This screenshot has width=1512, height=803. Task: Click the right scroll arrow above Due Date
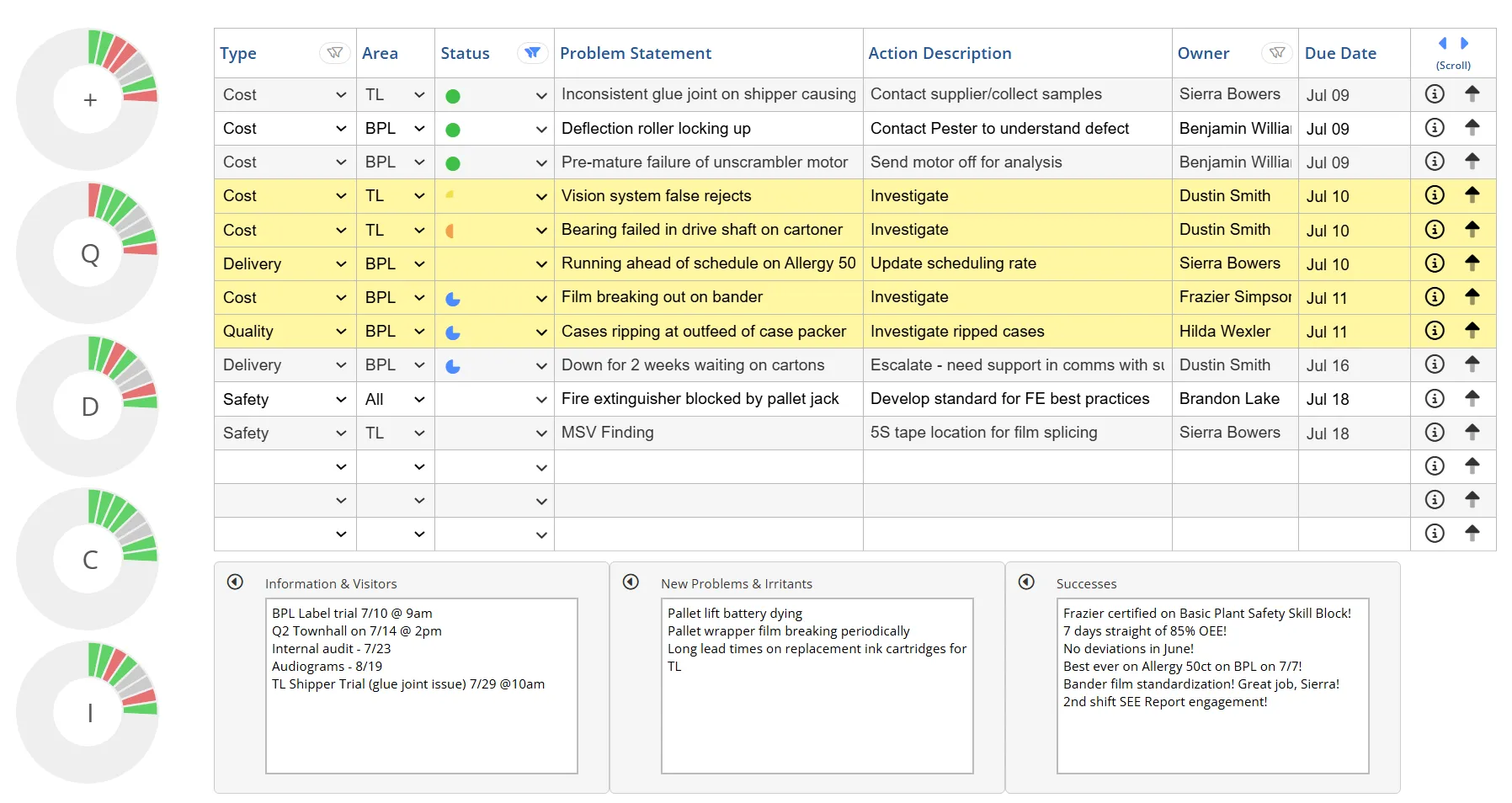point(1464,42)
